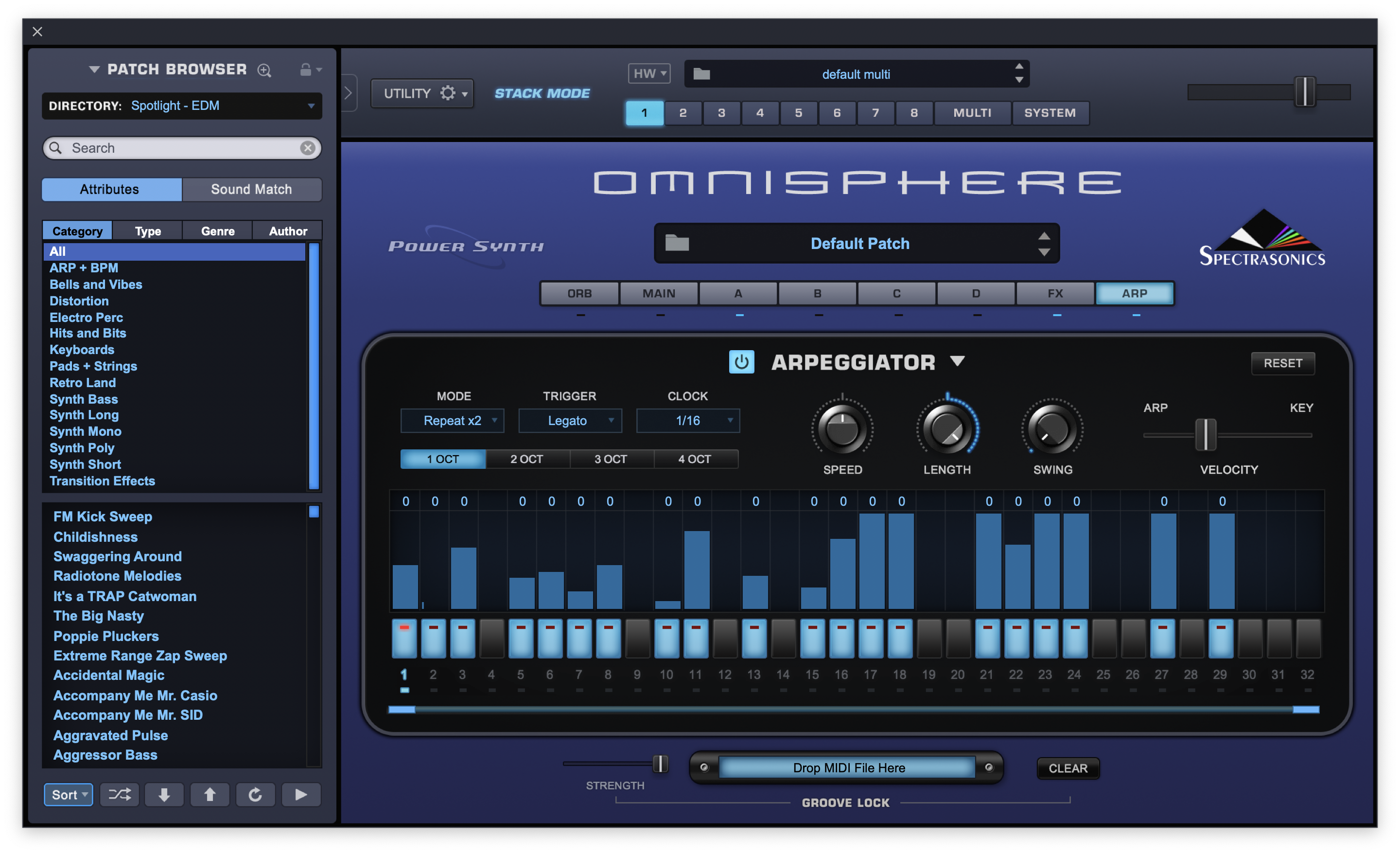The height and width of the screenshot is (854, 1400).
Task: Click the patch browser lock icon
Action: coord(306,70)
